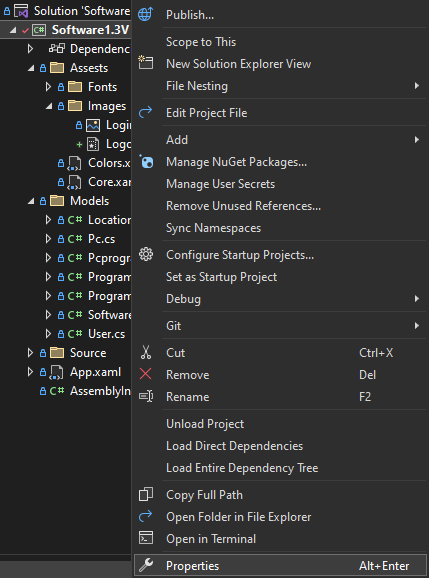Select the Location file in Models

(x=109, y=220)
